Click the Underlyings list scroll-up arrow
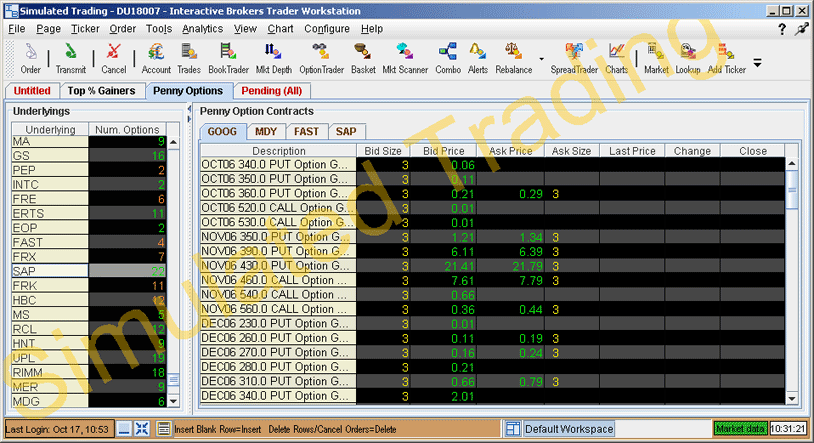The image size is (814, 443). coord(173,142)
